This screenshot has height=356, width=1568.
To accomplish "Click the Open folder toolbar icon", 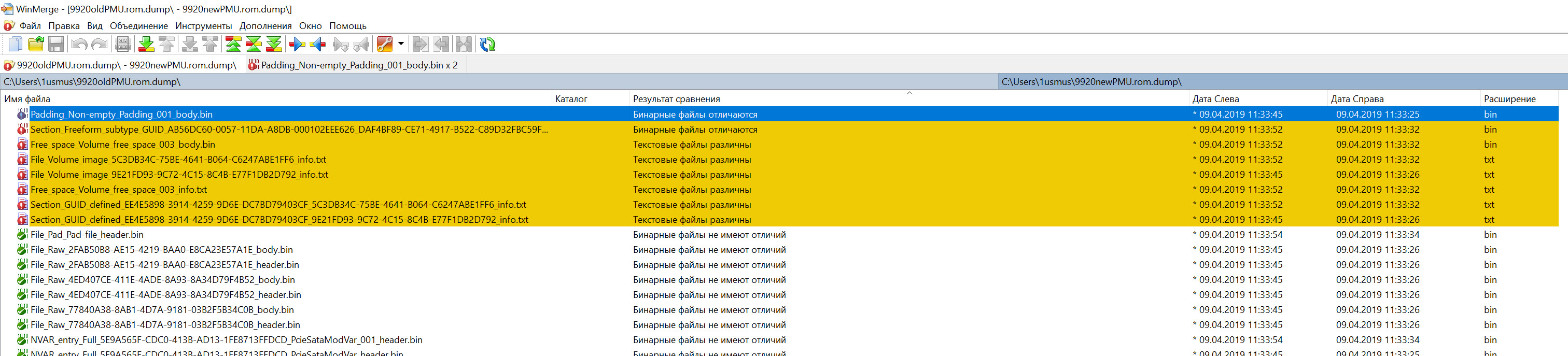I will tap(36, 45).
